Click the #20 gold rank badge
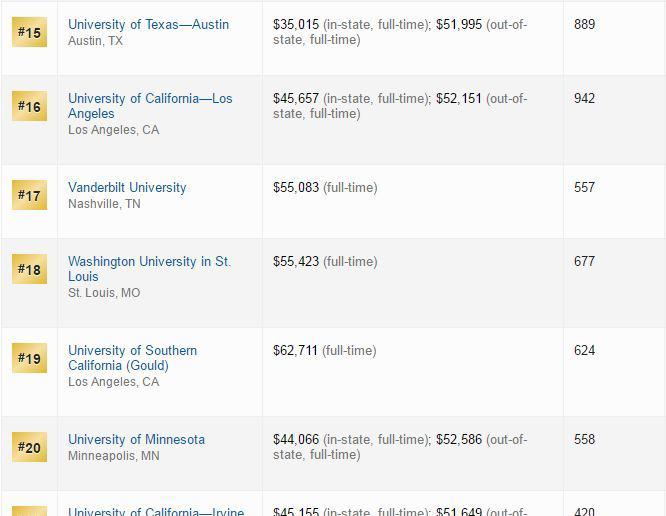 (x=29, y=447)
